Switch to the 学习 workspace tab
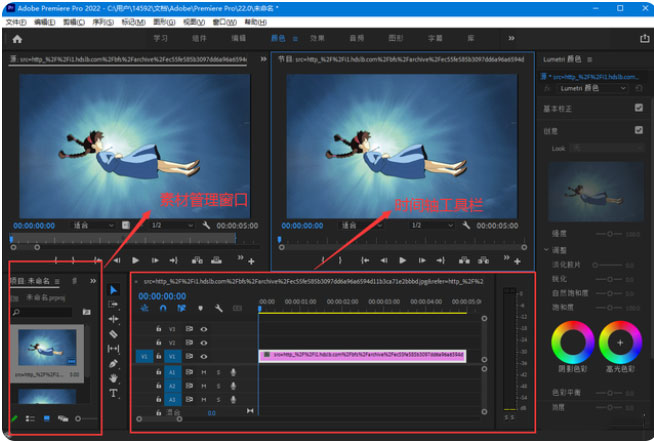 click(161, 38)
